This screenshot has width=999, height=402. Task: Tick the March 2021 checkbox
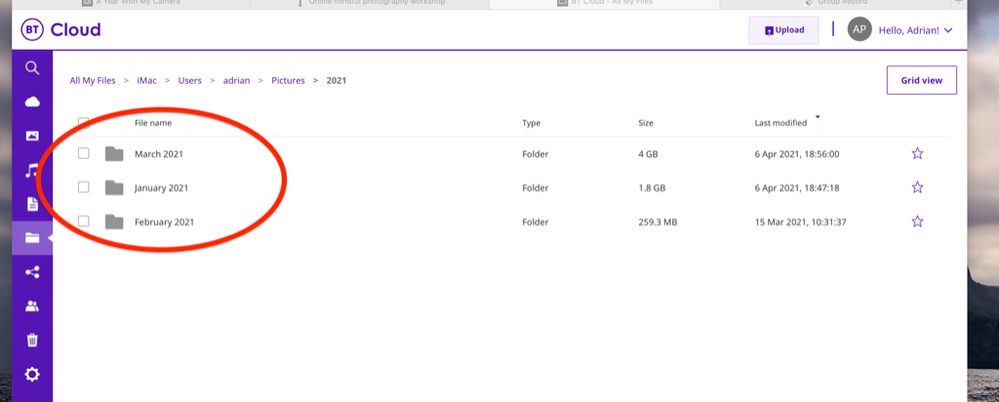(x=83, y=154)
